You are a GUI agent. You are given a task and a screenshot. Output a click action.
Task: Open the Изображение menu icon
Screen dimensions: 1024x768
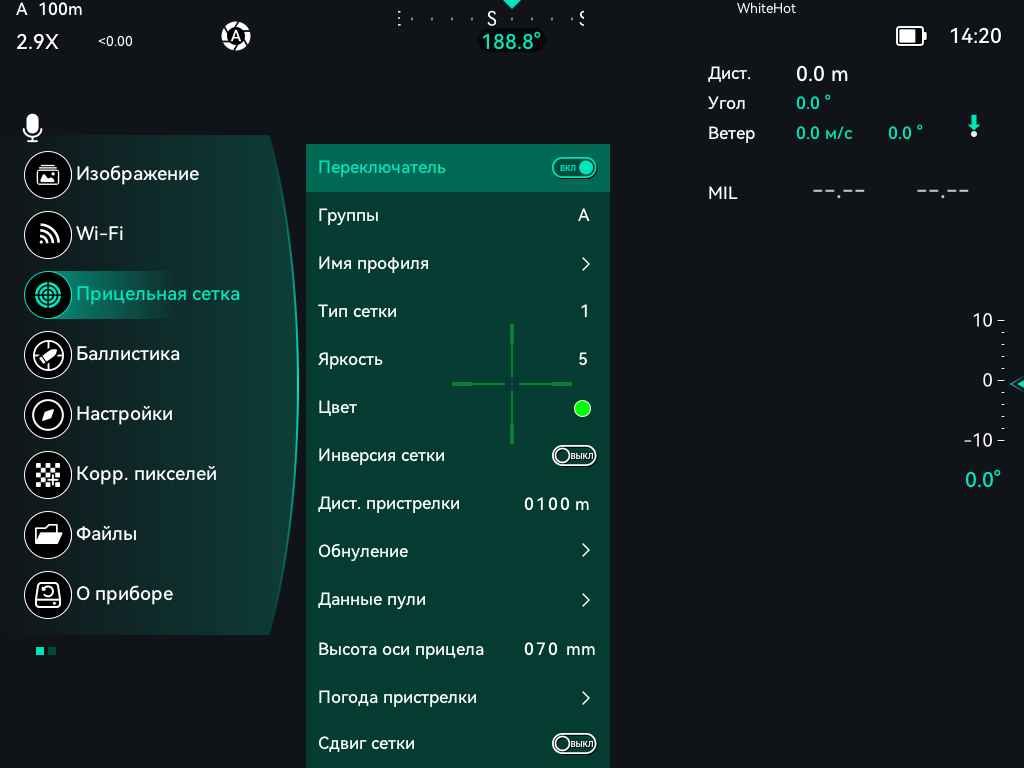48,174
